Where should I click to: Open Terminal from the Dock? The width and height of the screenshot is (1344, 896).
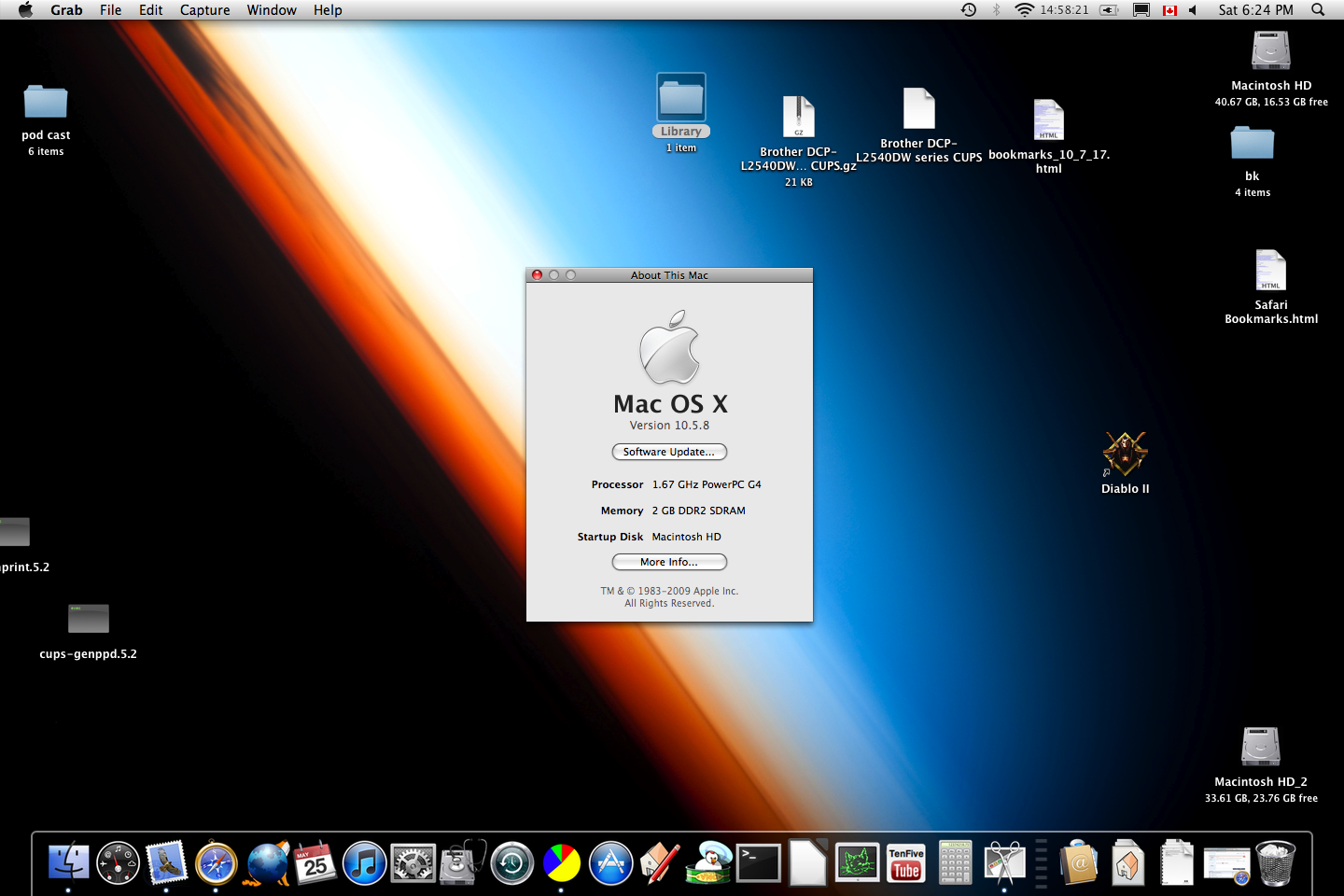(x=759, y=862)
